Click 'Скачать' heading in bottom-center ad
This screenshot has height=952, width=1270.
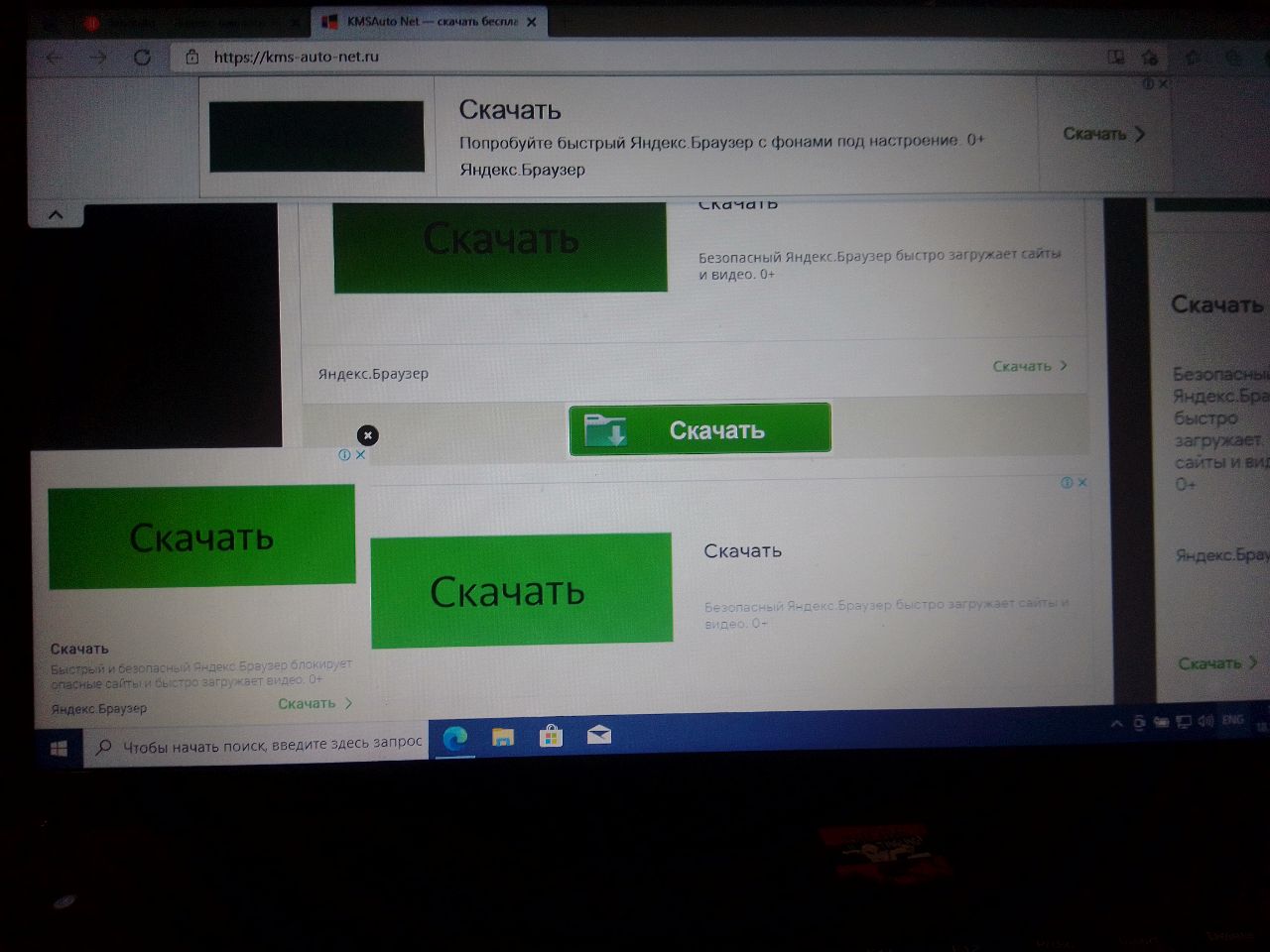pos(742,551)
